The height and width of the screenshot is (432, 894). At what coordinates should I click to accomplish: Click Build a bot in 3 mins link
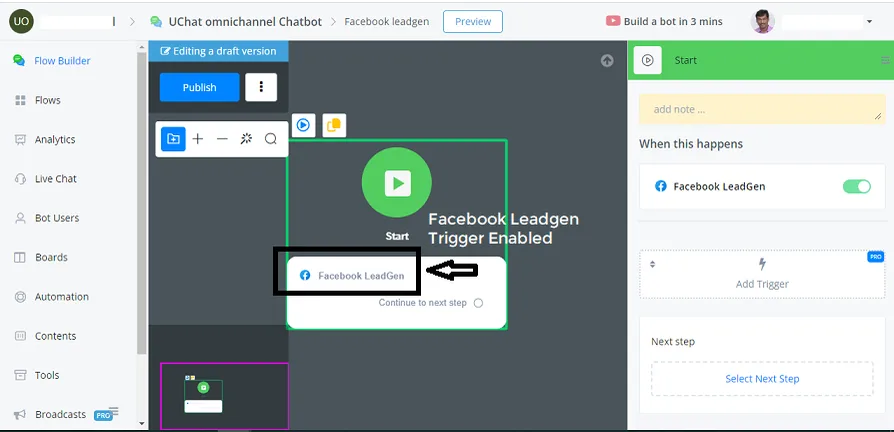673,22
